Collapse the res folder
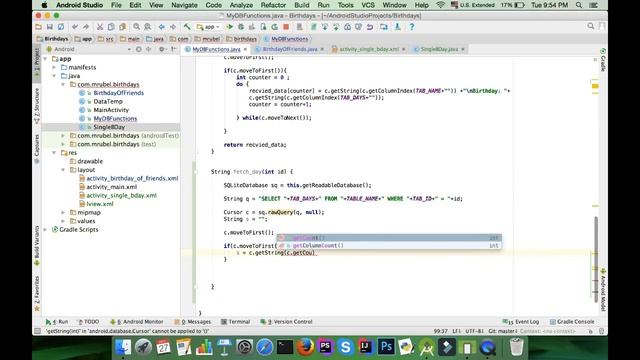The height and width of the screenshot is (360, 640). point(54,153)
